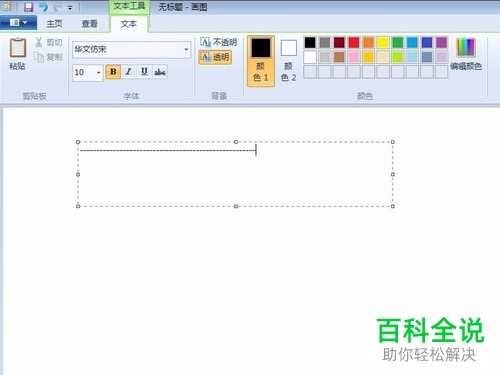Pick the dark gray color swatch
This screenshot has width=500, height=375.
coord(325,43)
